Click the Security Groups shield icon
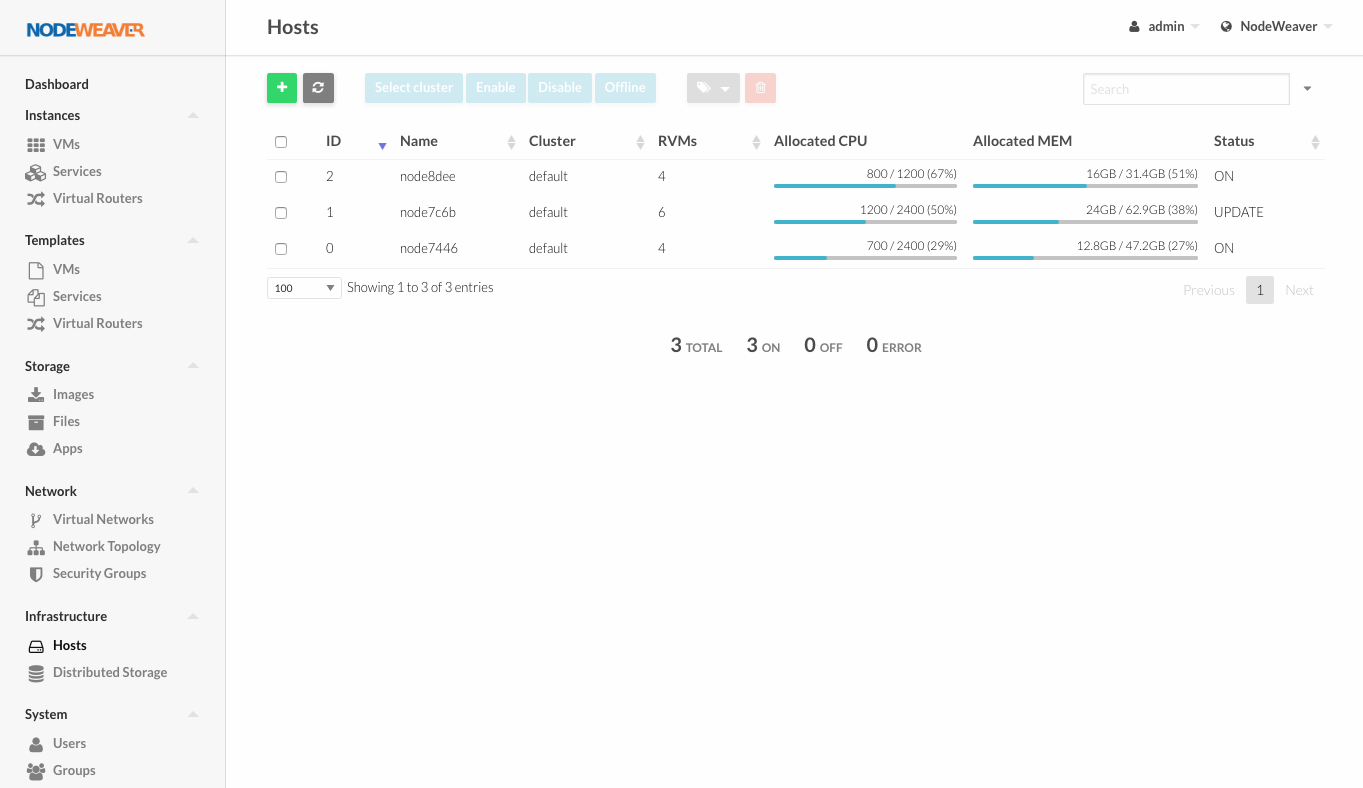Screen dimensions: 1363x788 pos(36,574)
